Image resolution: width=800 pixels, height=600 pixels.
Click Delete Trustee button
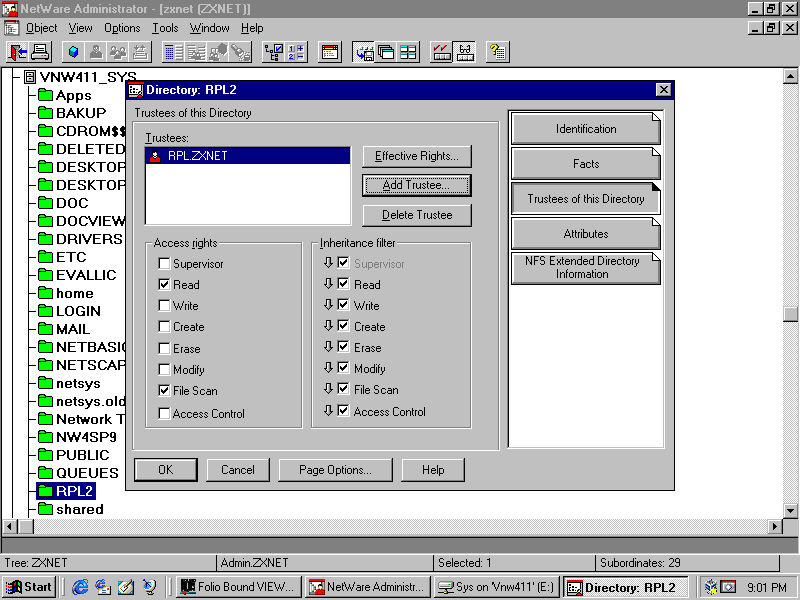(417, 215)
